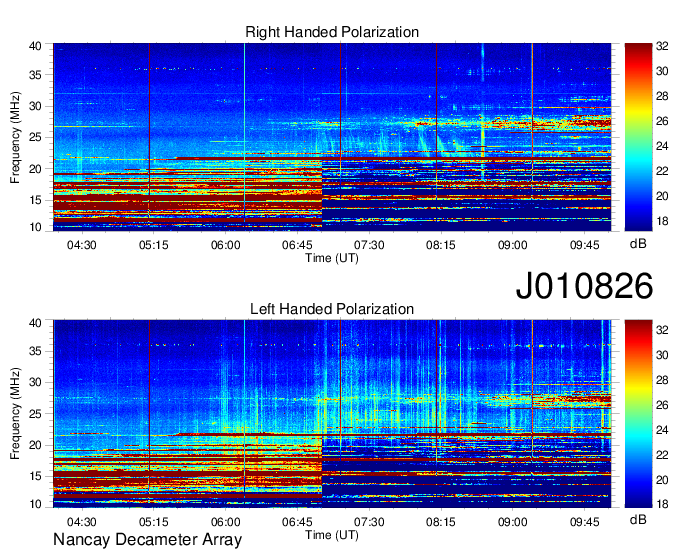This screenshot has width=680, height=552.
Task: Click the 05:15 time tick on the lower plot
Action: click(x=153, y=522)
